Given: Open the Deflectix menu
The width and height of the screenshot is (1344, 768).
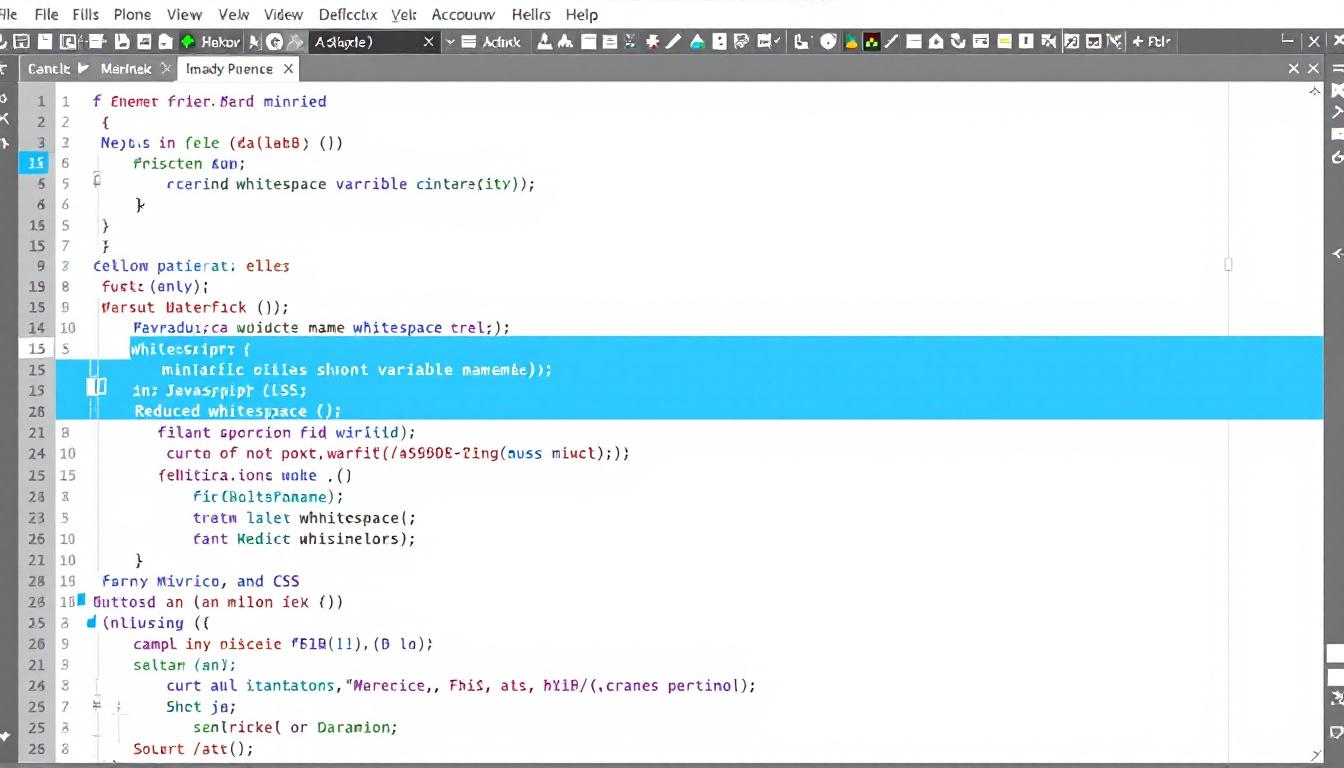Looking at the screenshot, I should [347, 14].
